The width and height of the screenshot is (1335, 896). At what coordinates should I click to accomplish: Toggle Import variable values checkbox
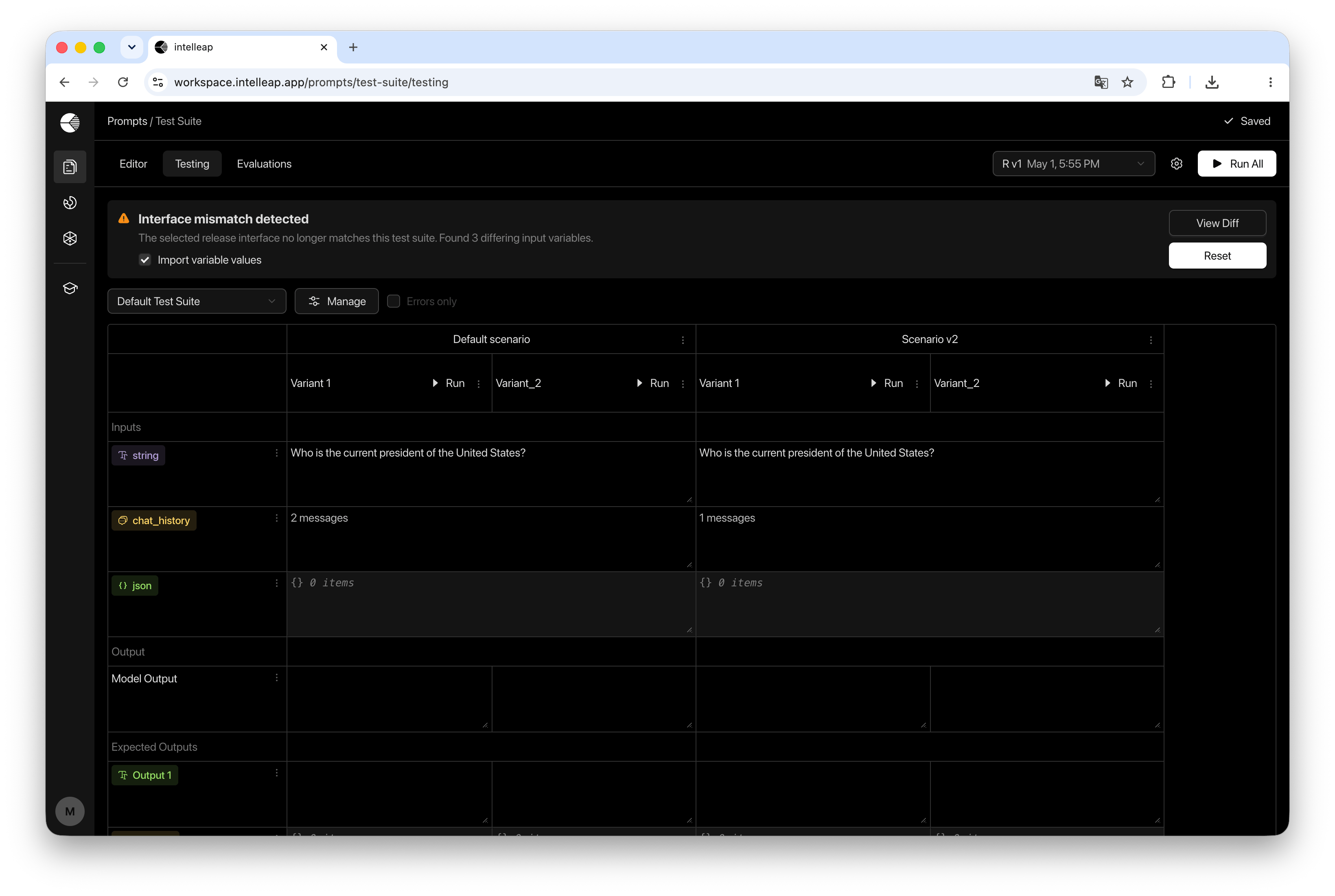coord(145,260)
